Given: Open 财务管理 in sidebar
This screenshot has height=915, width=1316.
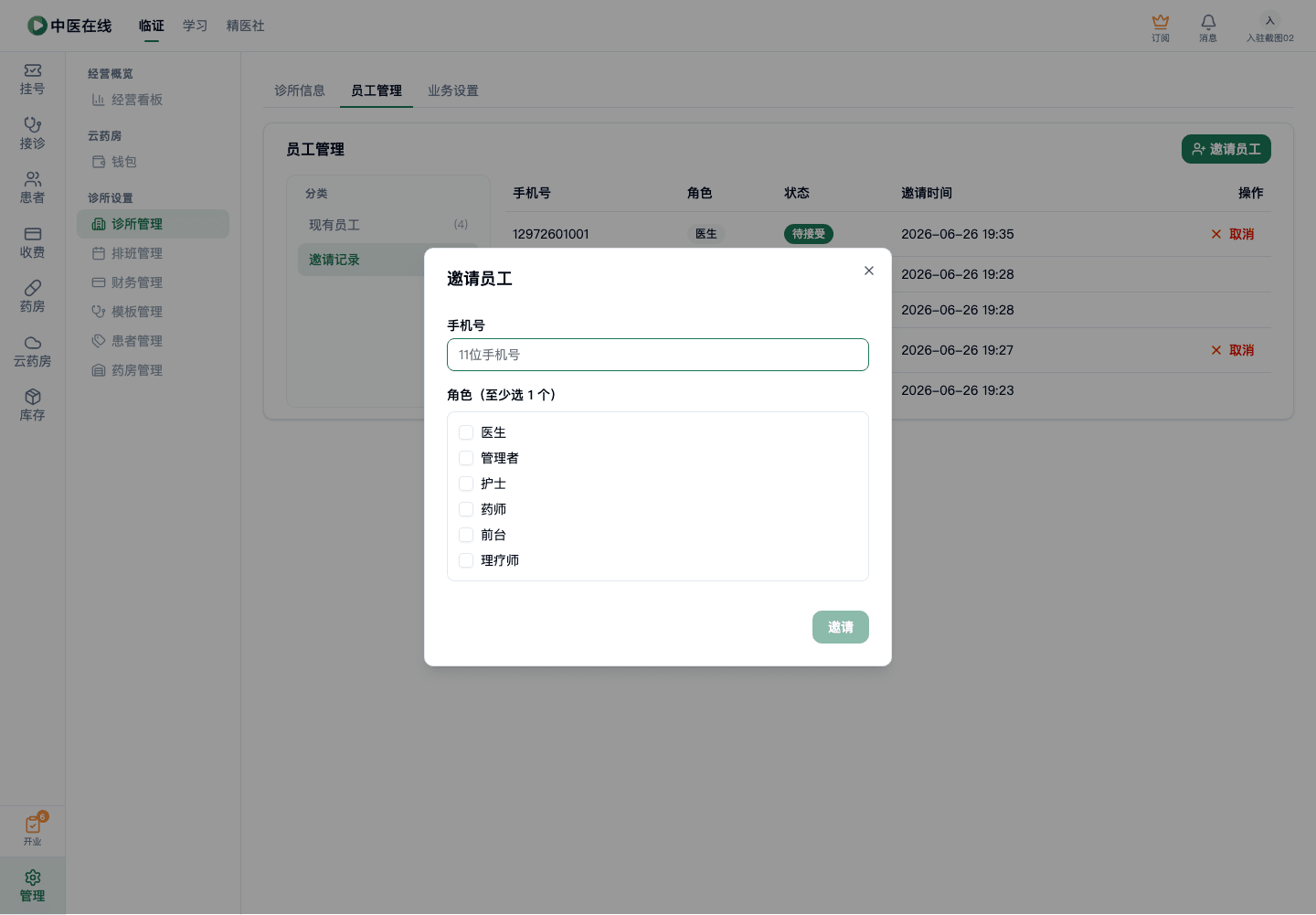Looking at the screenshot, I should pyautogui.click(x=153, y=282).
